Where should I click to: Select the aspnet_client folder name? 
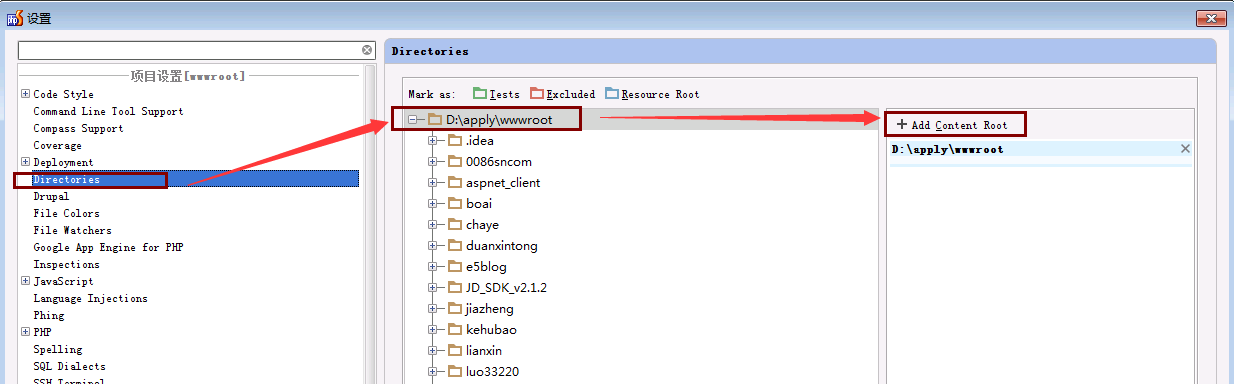[x=502, y=183]
